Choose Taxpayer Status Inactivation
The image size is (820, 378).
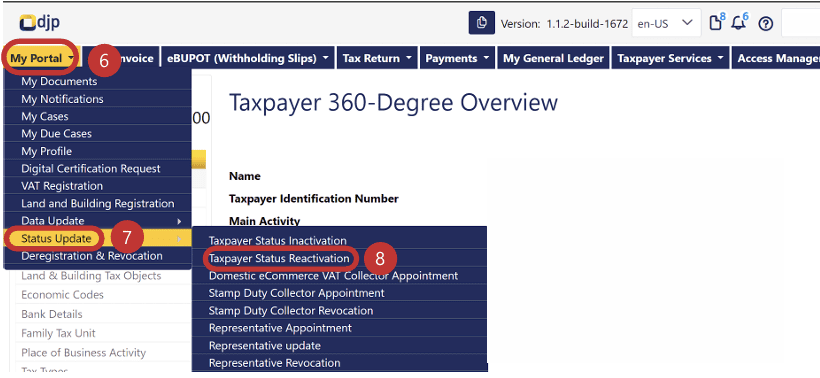click(x=339, y=240)
